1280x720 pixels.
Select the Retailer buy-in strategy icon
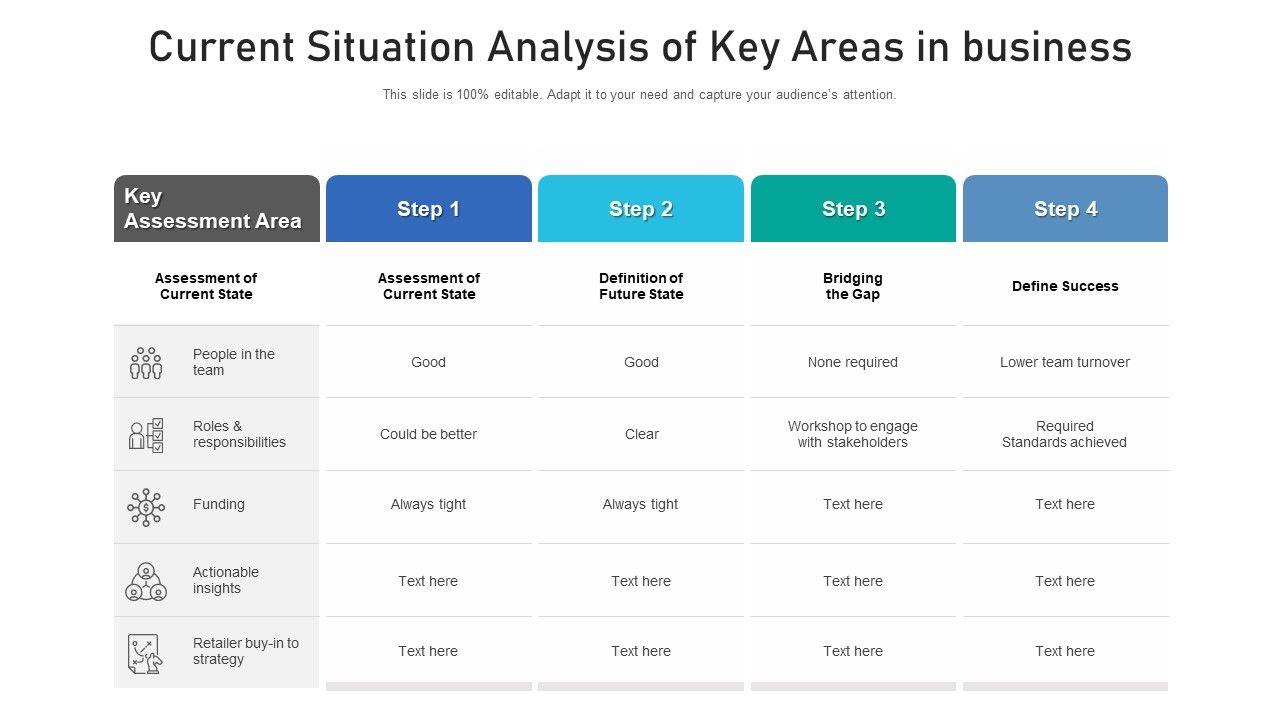click(145, 653)
